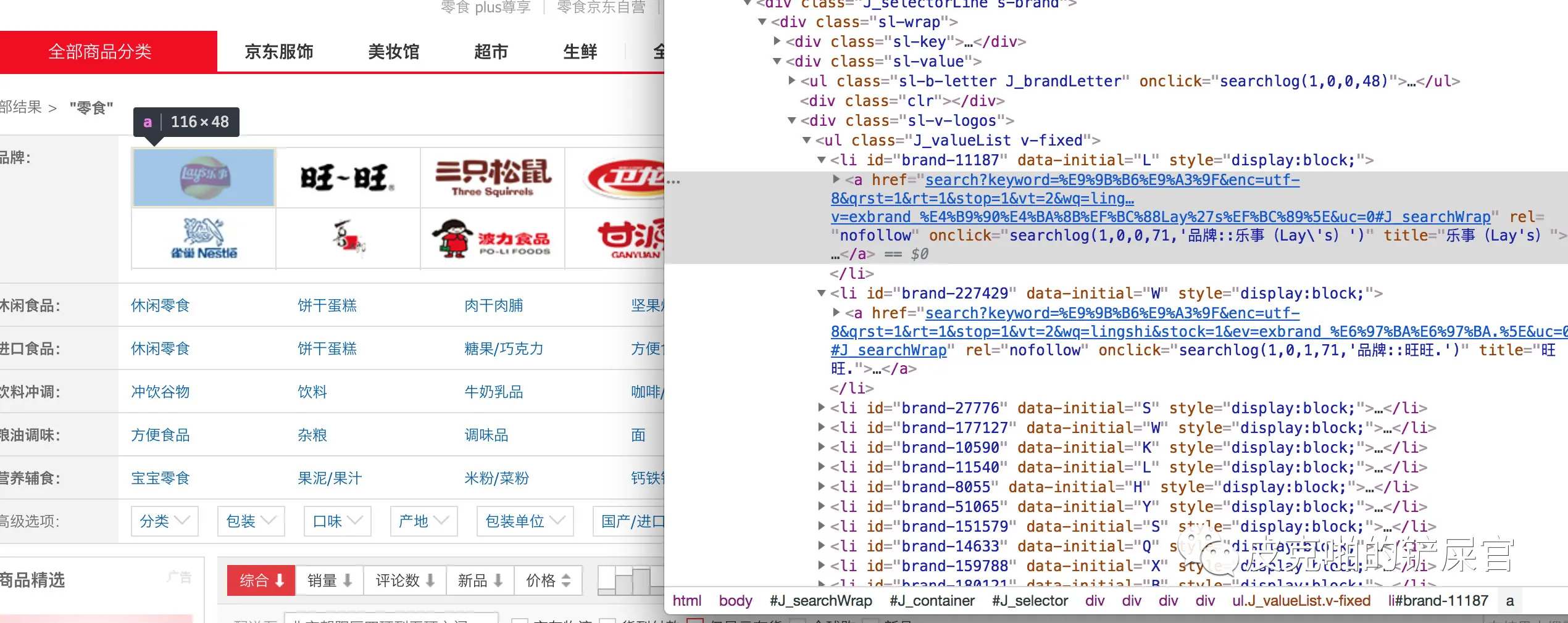The height and width of the screenshot is (623, 1568).
Task: Select html in the DevTools breadcrumb
Action: [x=686, y=601]
